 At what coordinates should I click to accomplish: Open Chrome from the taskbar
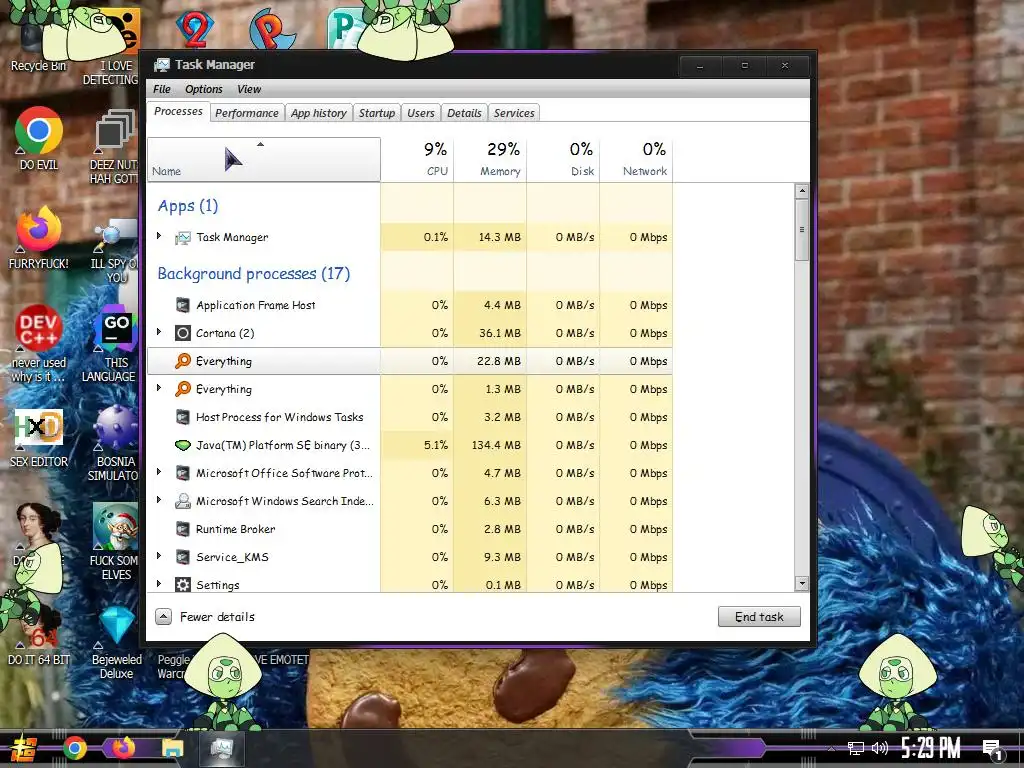tap(75, 748)
